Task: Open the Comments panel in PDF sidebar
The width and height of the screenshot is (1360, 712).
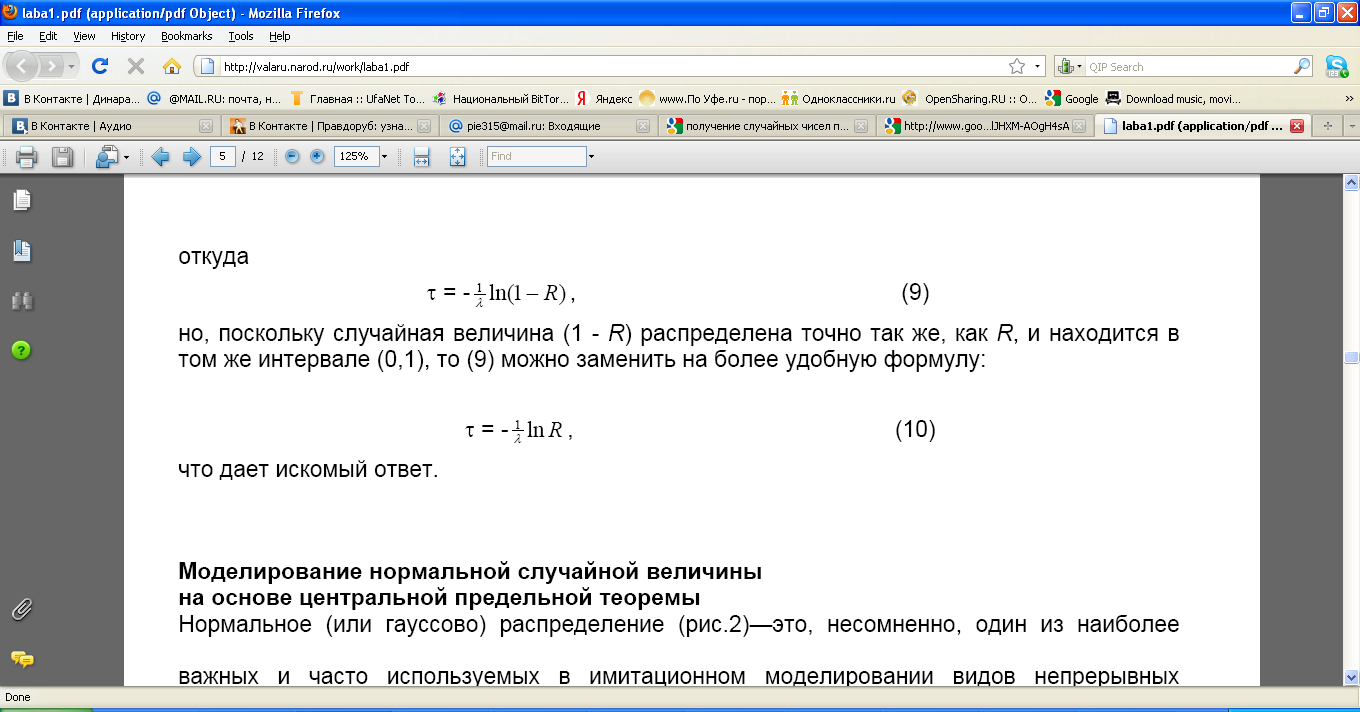Action: tap(21, 658)
